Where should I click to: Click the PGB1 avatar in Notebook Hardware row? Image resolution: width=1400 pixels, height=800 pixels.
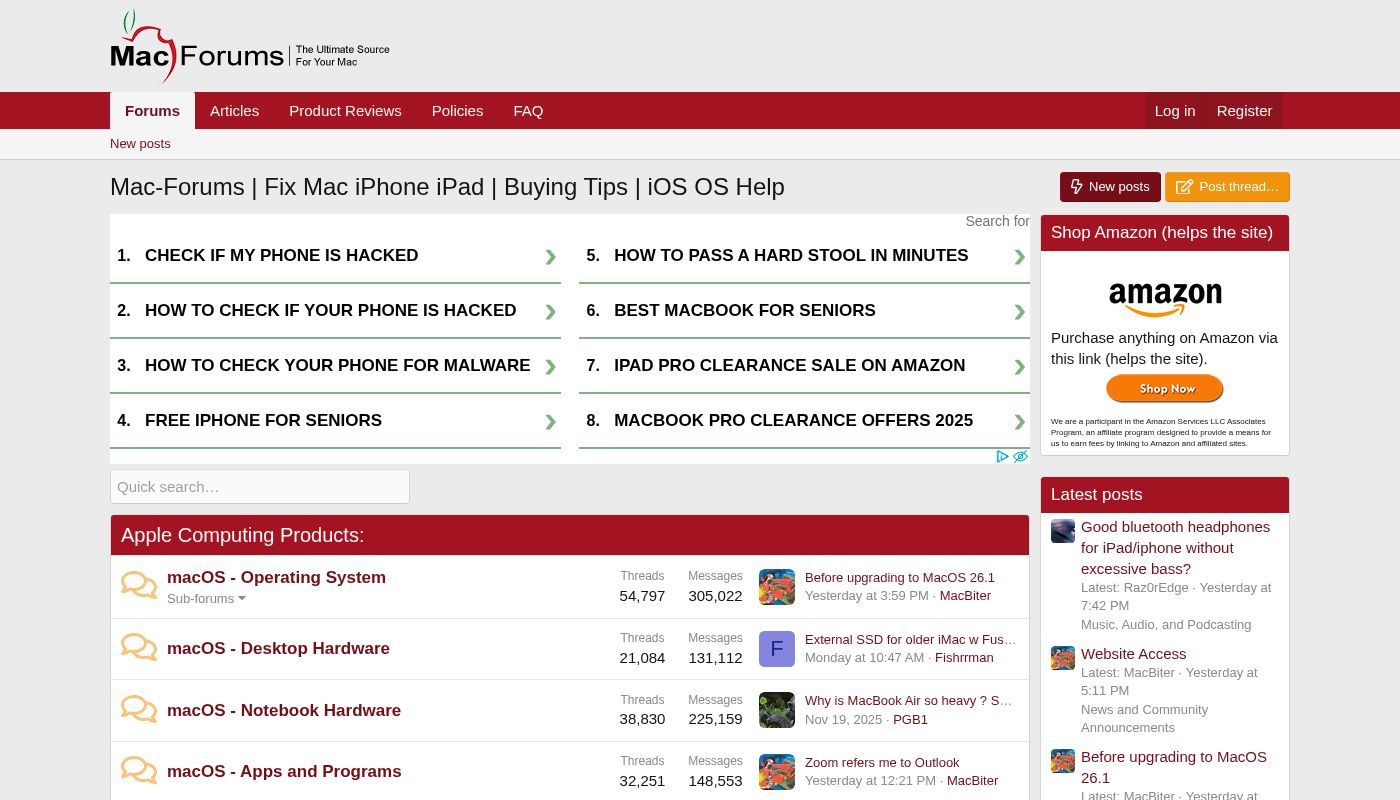776,710
